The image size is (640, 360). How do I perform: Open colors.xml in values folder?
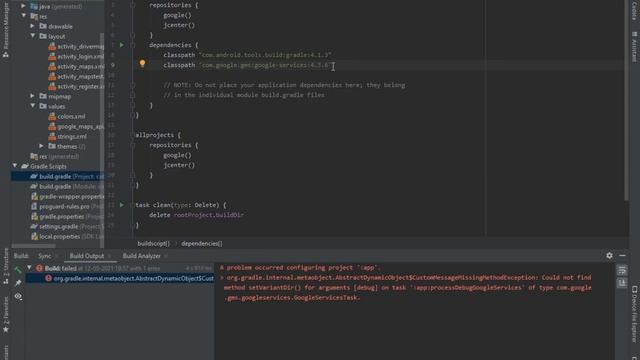tap(67, 116)
